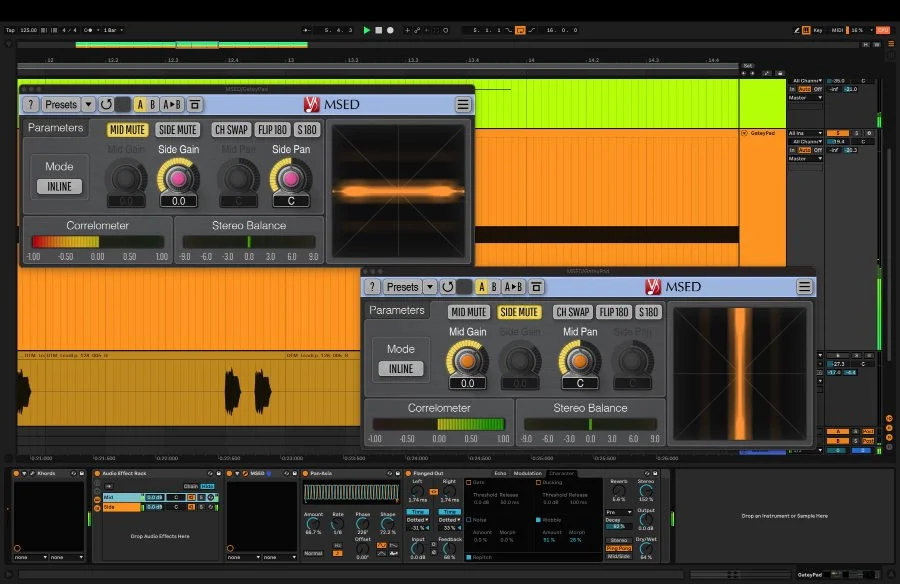Viewport: 900px width, 584px height.
Task: Toggle CH SWAP in the upper MSED
Action: (x=231, y=130)
